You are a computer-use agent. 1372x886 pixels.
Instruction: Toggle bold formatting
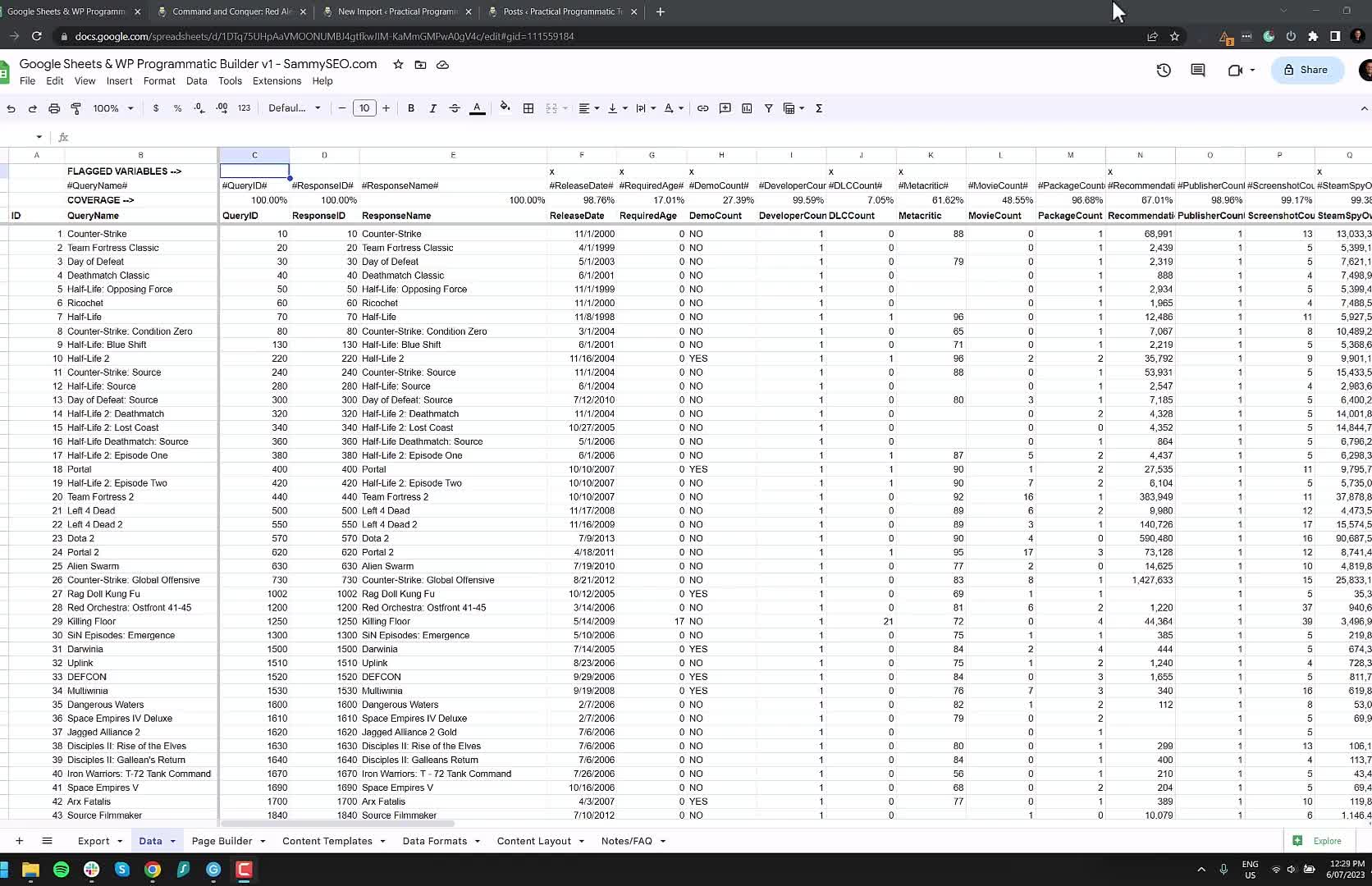pyautogui.click(x=411, y=108)
